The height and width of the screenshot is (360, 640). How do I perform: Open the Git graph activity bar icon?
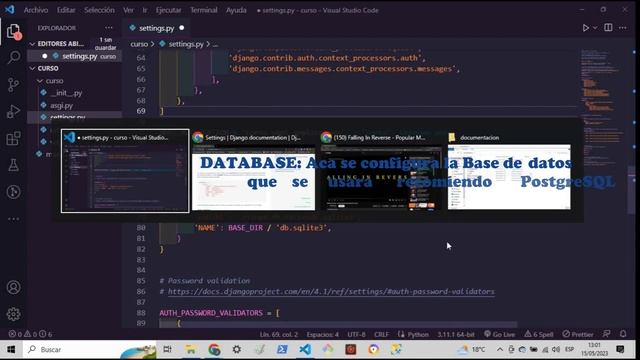(13, 192)
